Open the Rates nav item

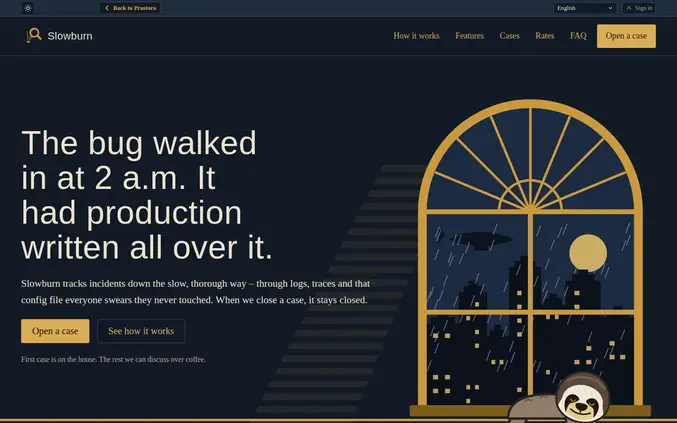click(544, 36)
